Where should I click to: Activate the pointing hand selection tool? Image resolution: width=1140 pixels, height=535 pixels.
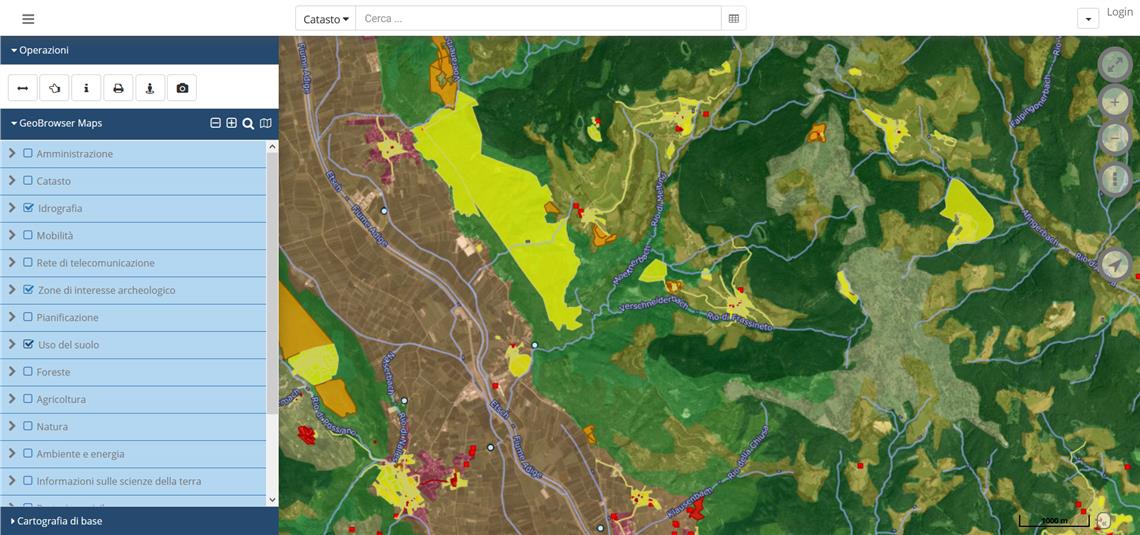click(55, 88)
